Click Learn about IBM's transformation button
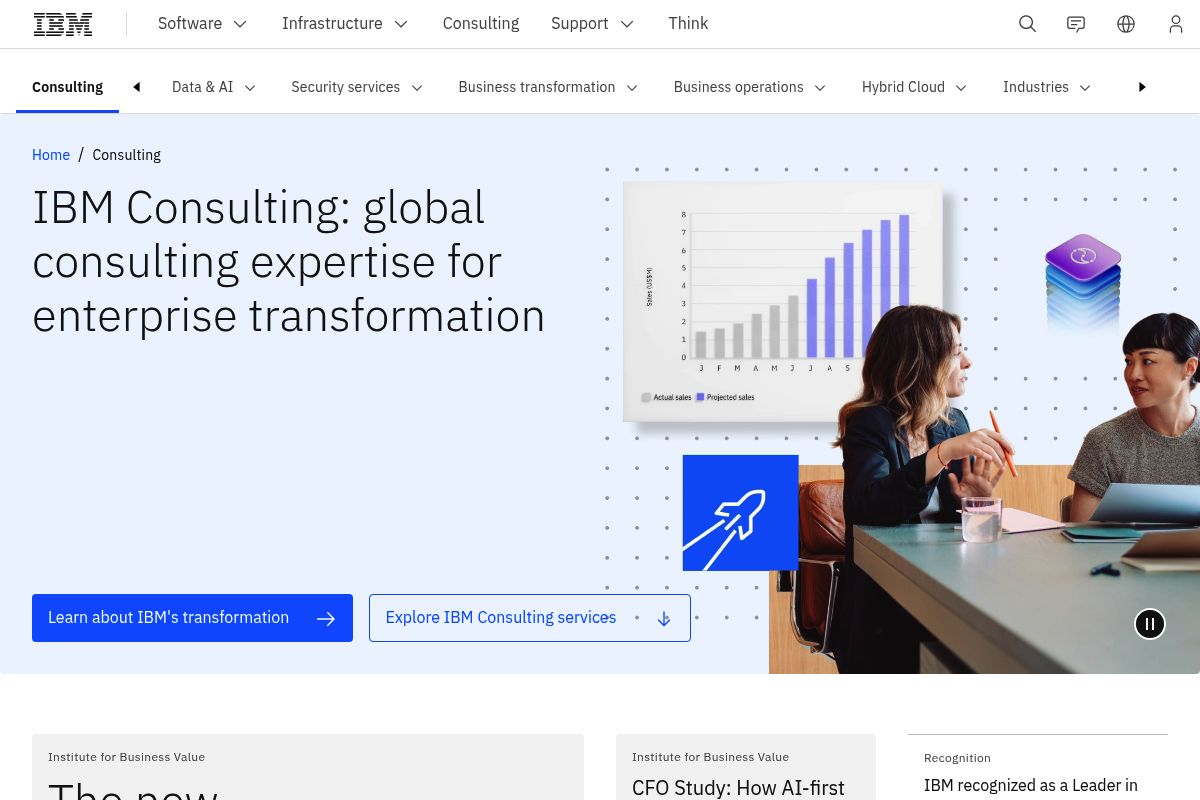The height and width of the screenshot is (800, 1200). (192, 618)
